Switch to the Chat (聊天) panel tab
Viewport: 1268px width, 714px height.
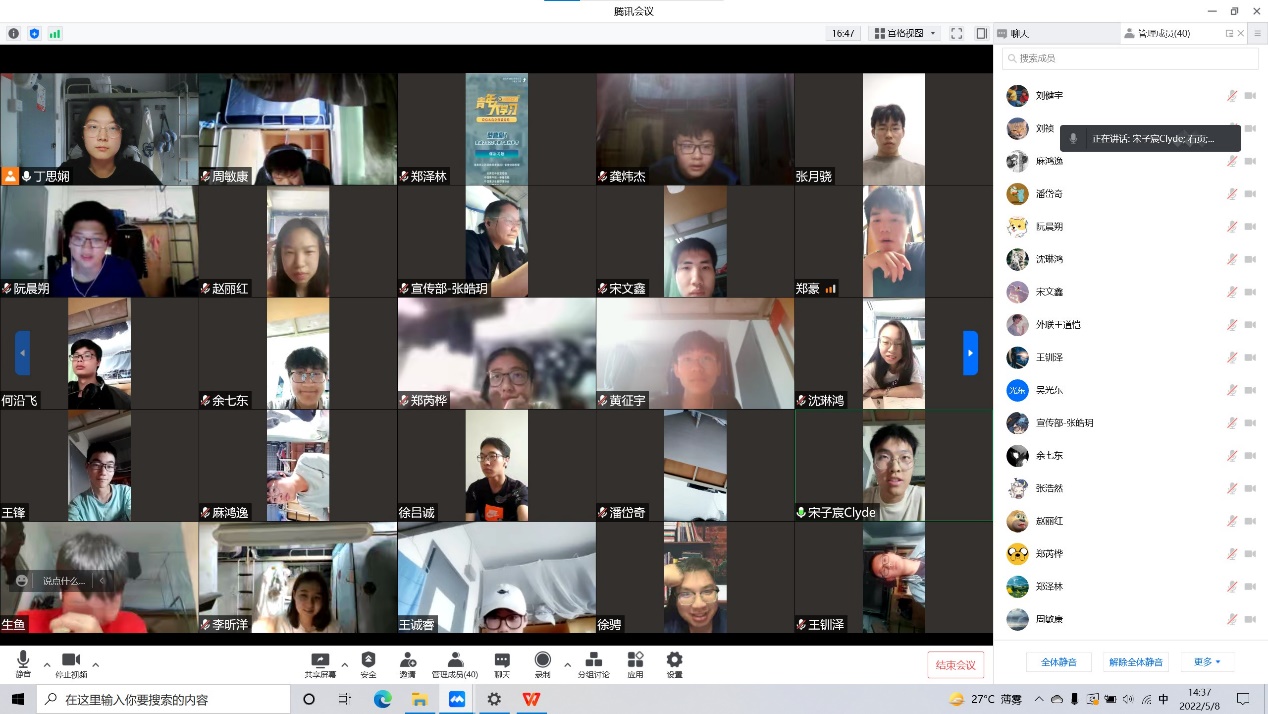(1013, 33)
